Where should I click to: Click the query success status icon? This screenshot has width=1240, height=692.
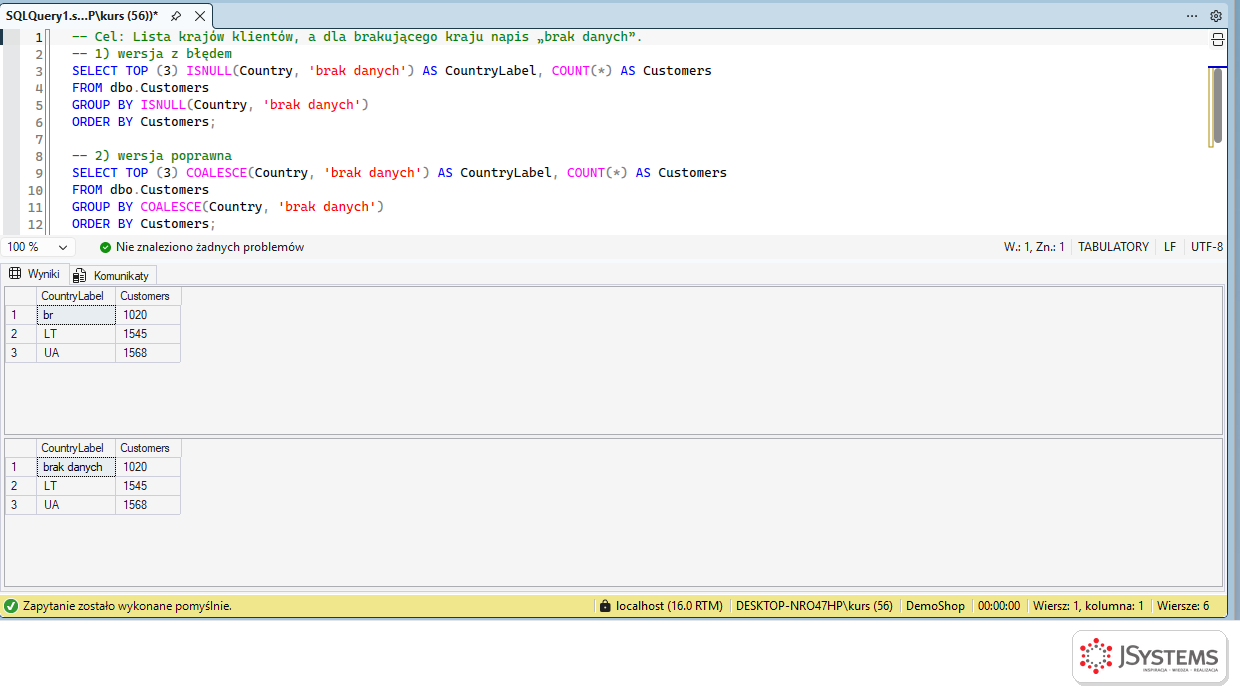click(11, 606)
